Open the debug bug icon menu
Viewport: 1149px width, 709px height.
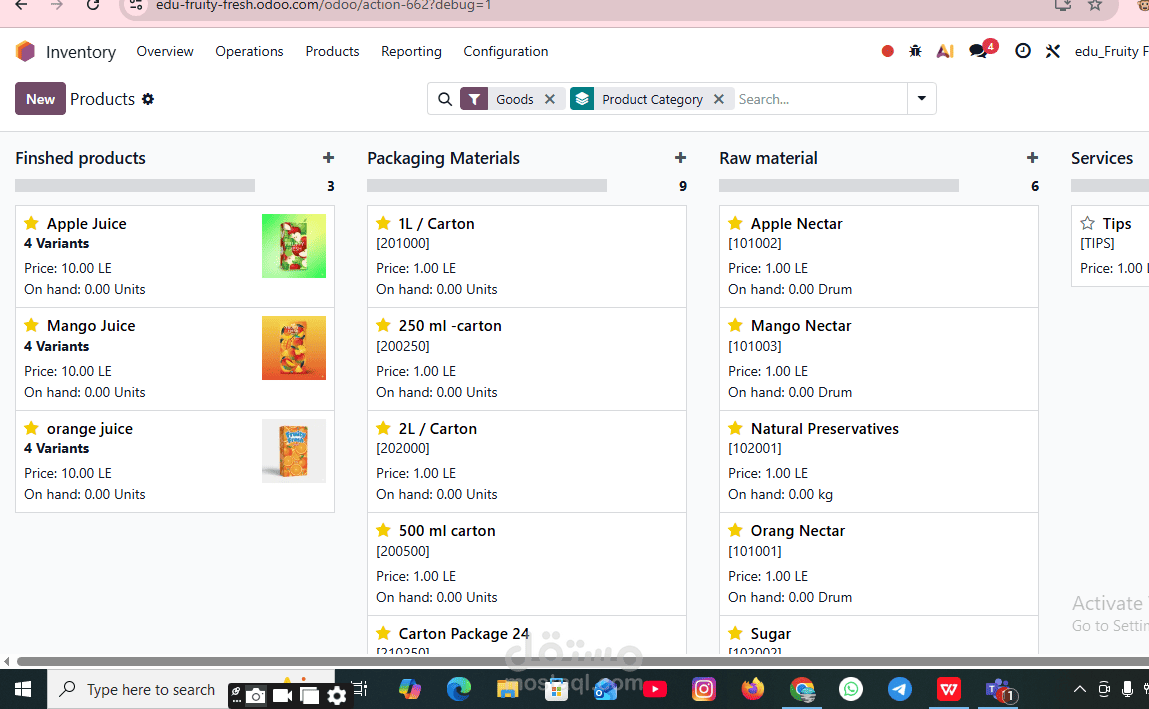point(915,51)
